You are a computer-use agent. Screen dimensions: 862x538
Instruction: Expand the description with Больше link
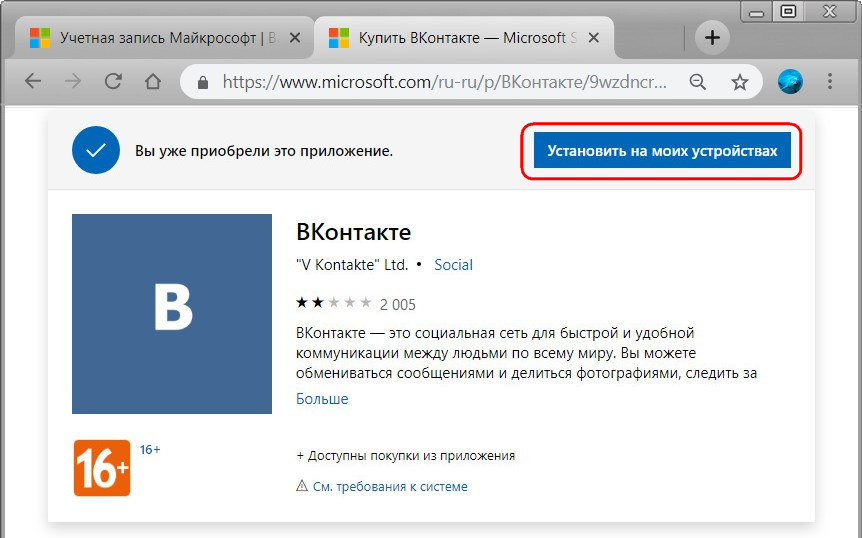[x=322, y=399]
